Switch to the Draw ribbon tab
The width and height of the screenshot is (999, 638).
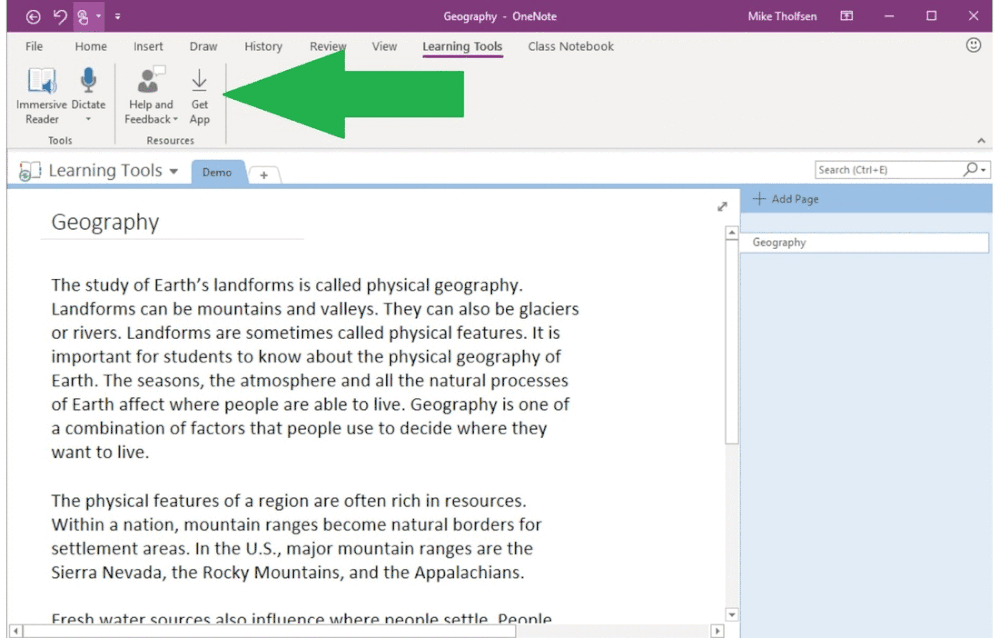[203, 47]
